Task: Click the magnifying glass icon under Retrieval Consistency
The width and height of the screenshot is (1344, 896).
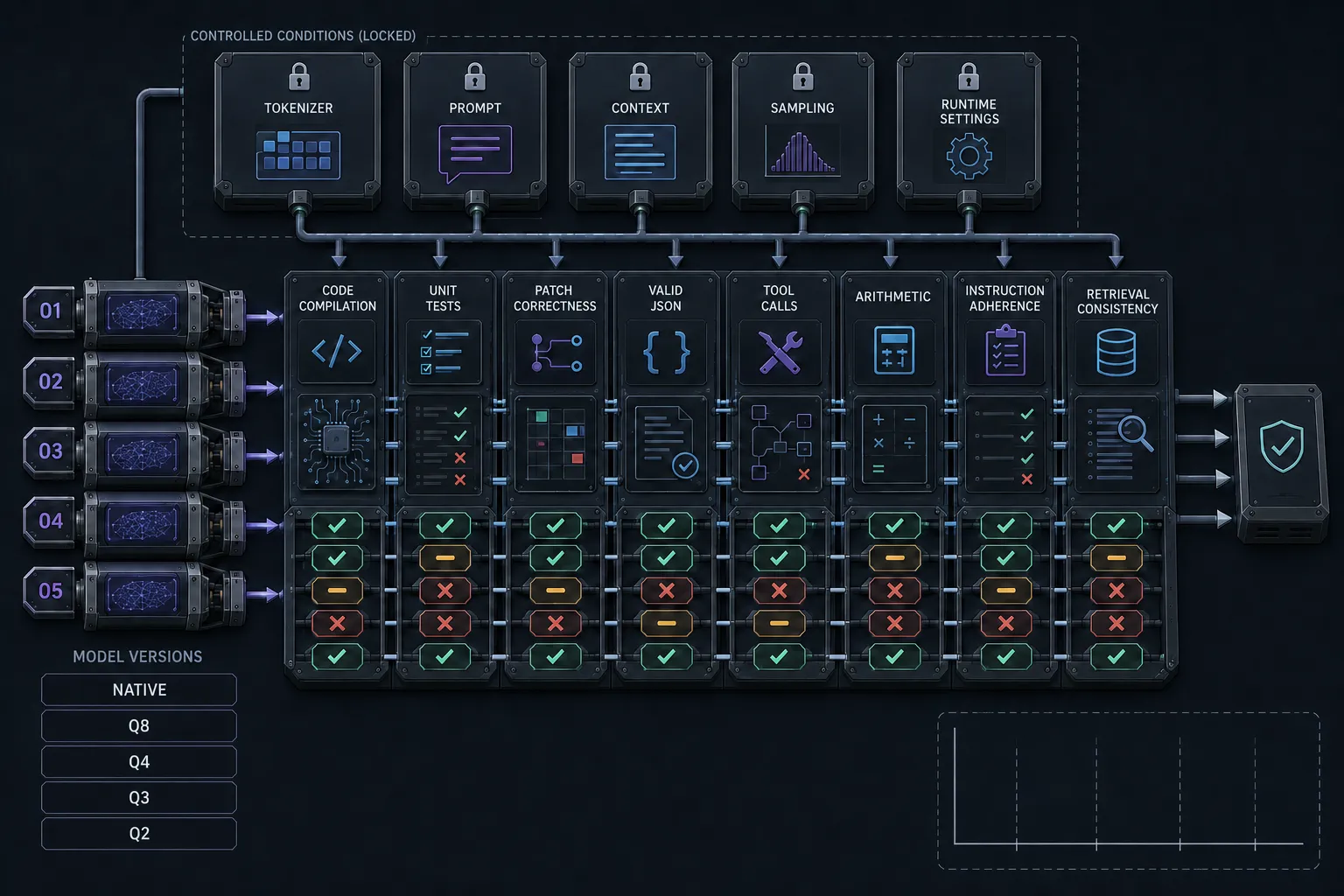Action: (1136, 432)
